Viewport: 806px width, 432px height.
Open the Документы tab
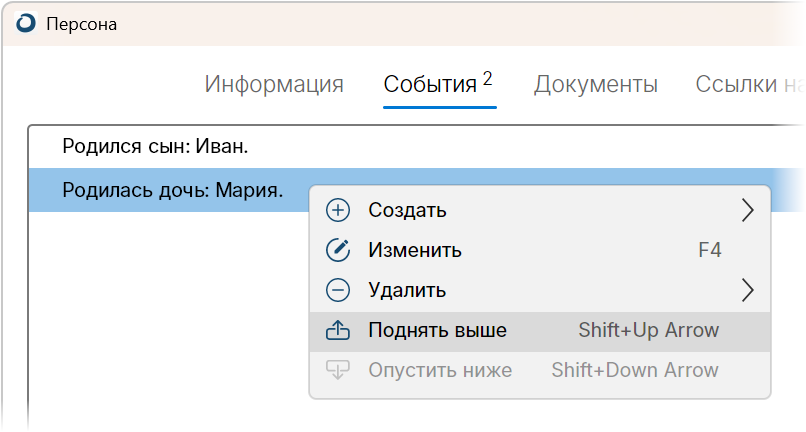coord(596,84)
